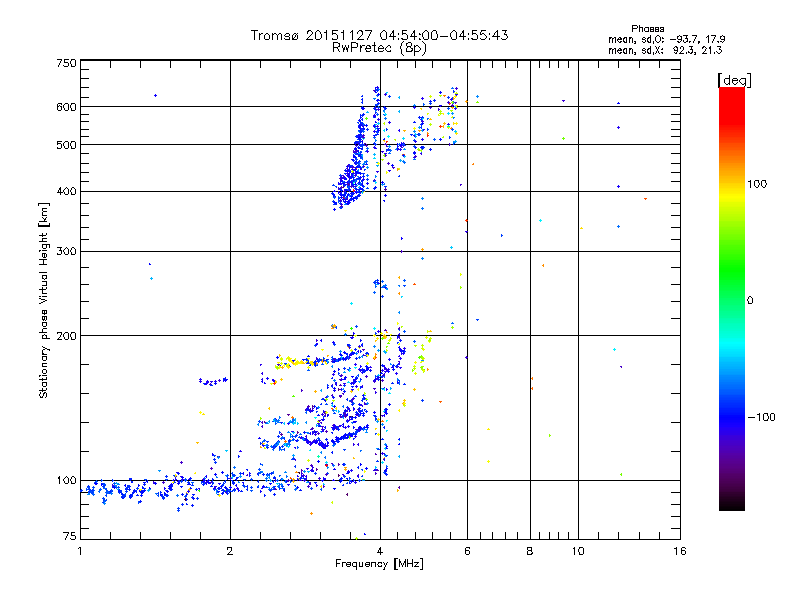
Task: Click the short blue trace segment below 2 MHz
Action: (x=213, y=381)
